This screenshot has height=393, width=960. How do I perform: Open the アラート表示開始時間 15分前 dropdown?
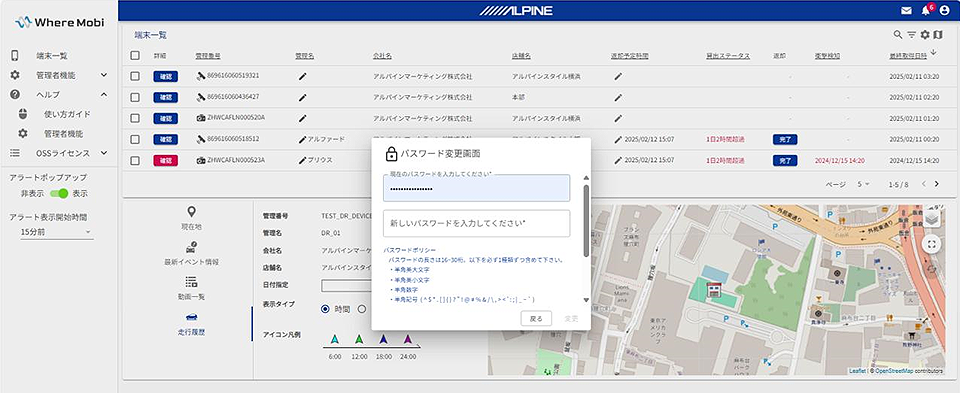click(x=57, y=232)
